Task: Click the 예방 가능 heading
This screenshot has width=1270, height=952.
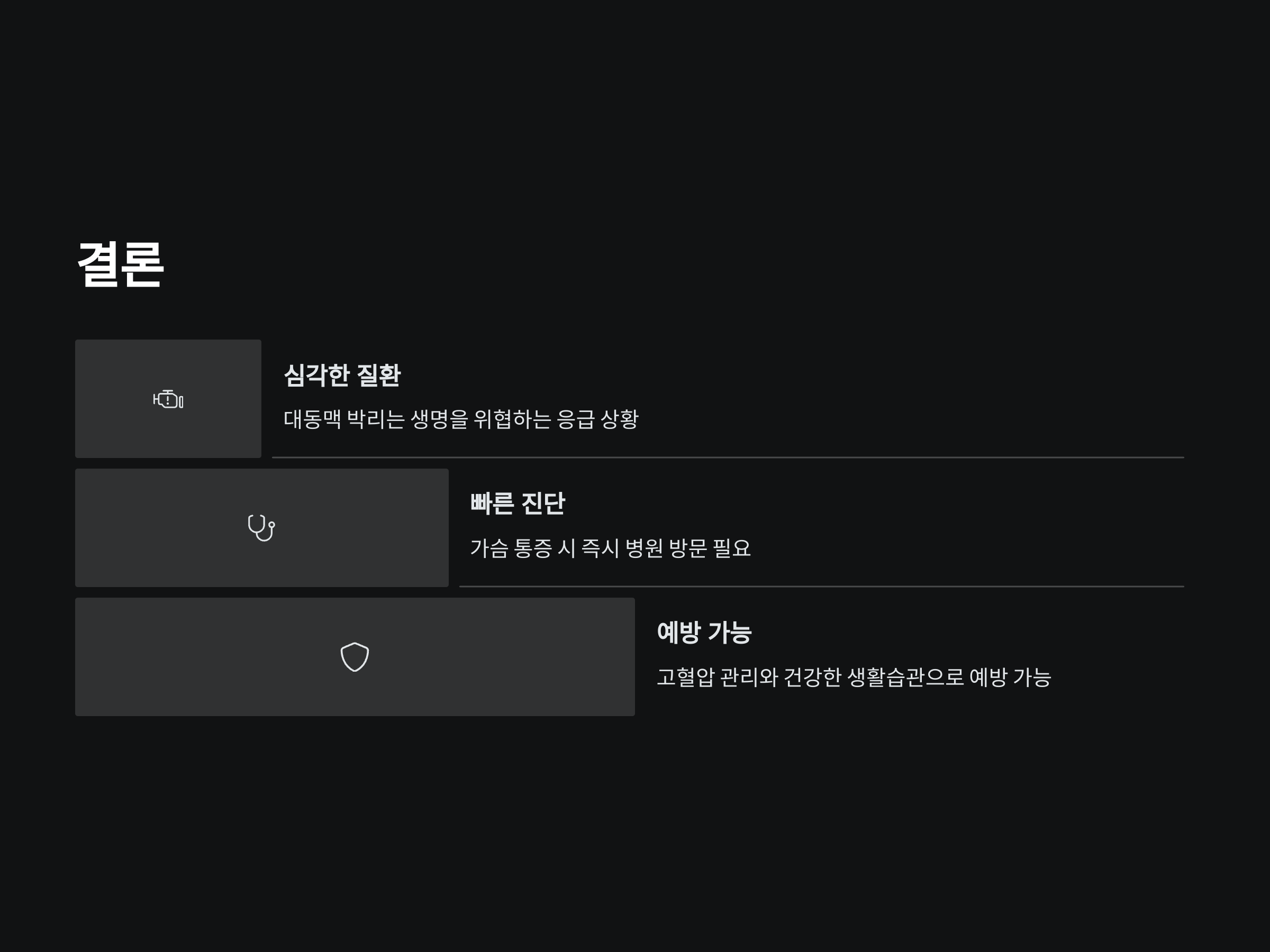Action: pos(704,633)
